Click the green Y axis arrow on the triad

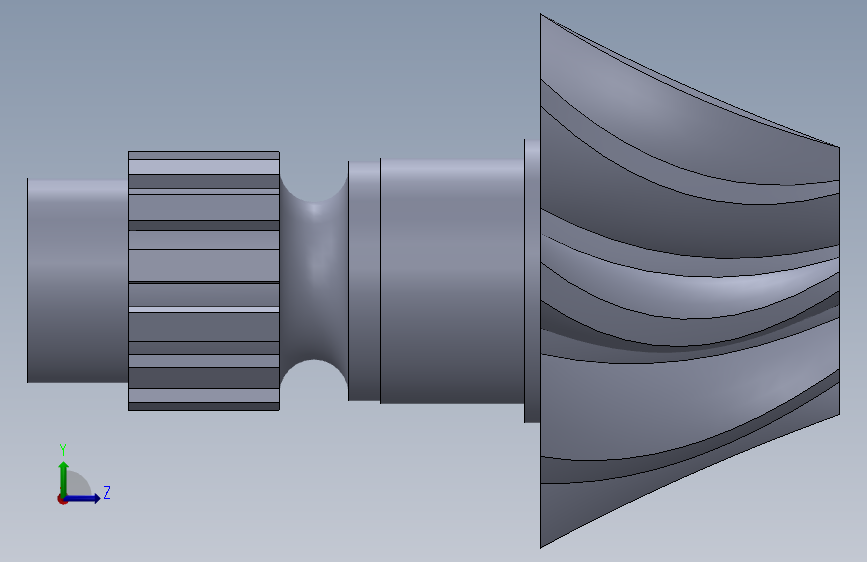coord(64,478)
